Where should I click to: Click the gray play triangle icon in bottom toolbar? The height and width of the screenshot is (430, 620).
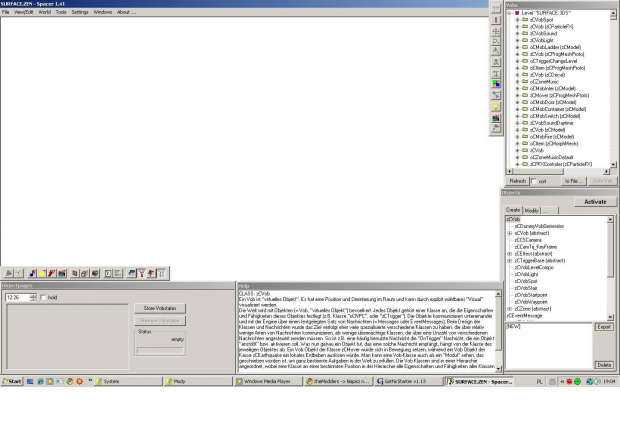8,273
